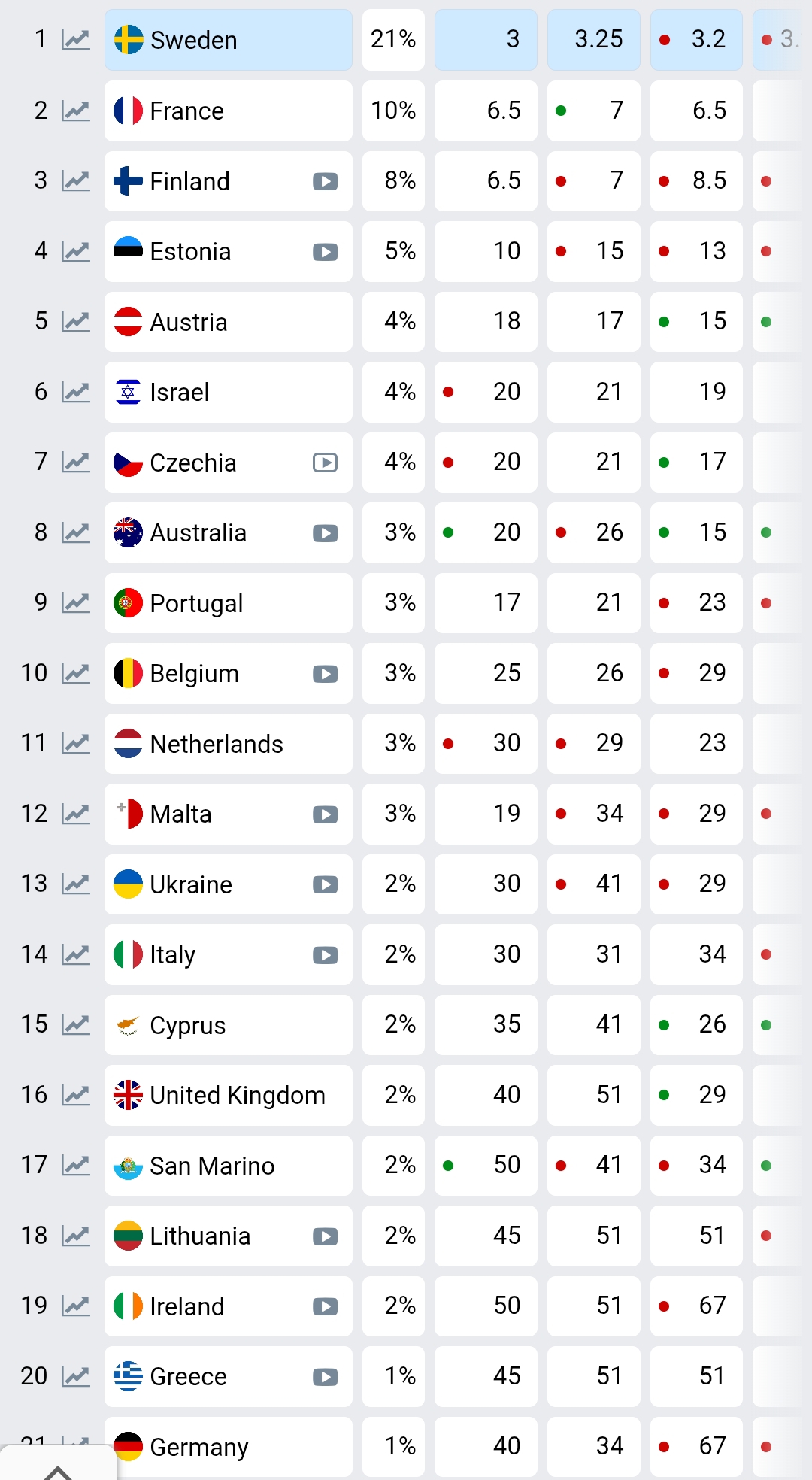The height and width of the screenshot is (1480, 812).
Task: Click Austria's odds value 18
Action: point(506,321)
